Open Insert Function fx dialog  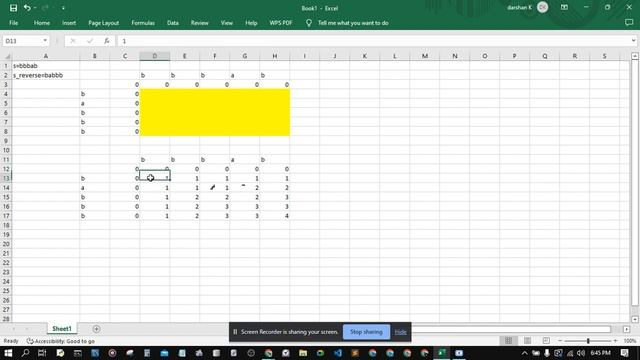tap(107, 41)
